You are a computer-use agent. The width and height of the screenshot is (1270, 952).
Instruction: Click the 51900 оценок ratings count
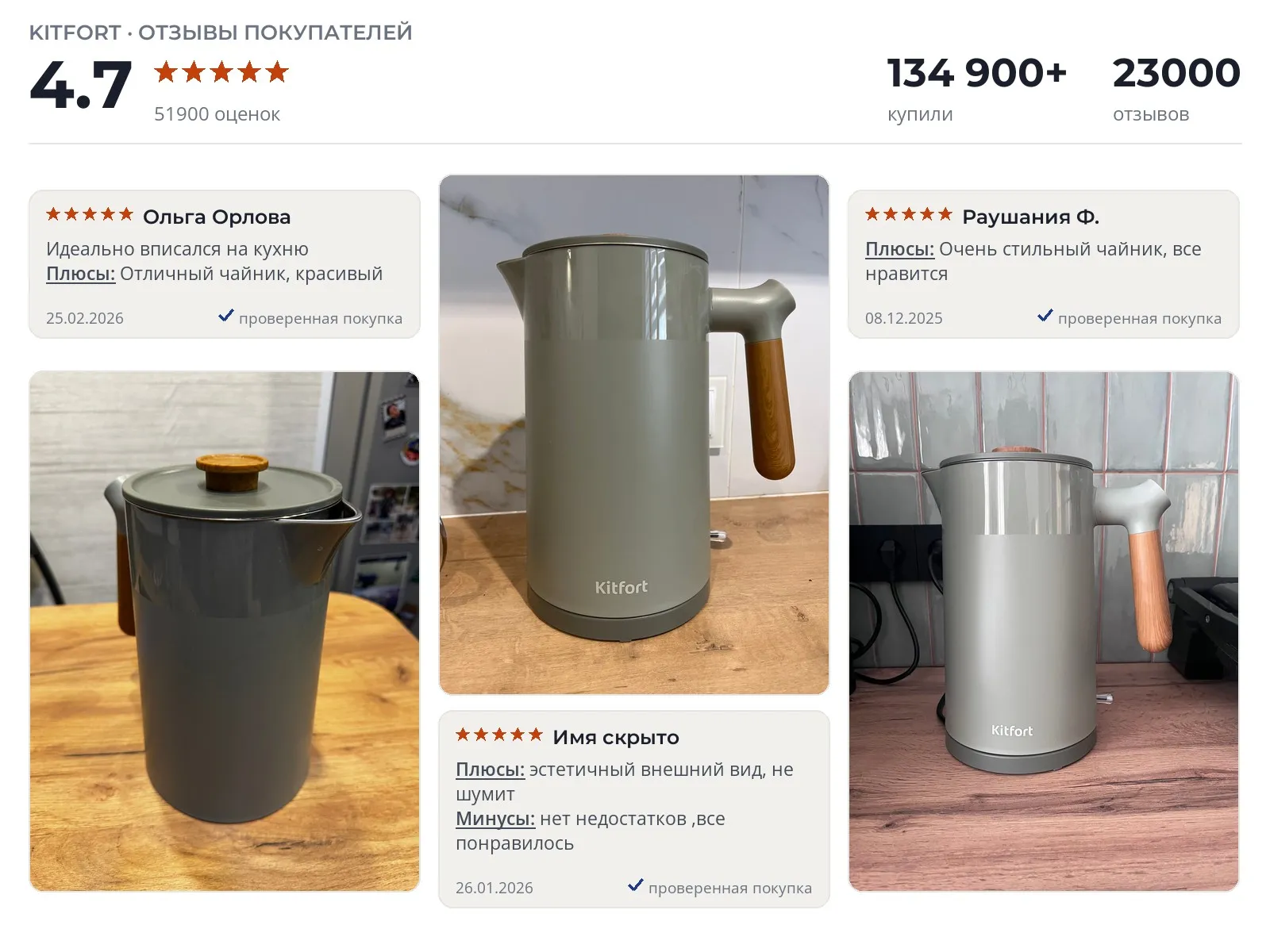[x=217, y=114]
